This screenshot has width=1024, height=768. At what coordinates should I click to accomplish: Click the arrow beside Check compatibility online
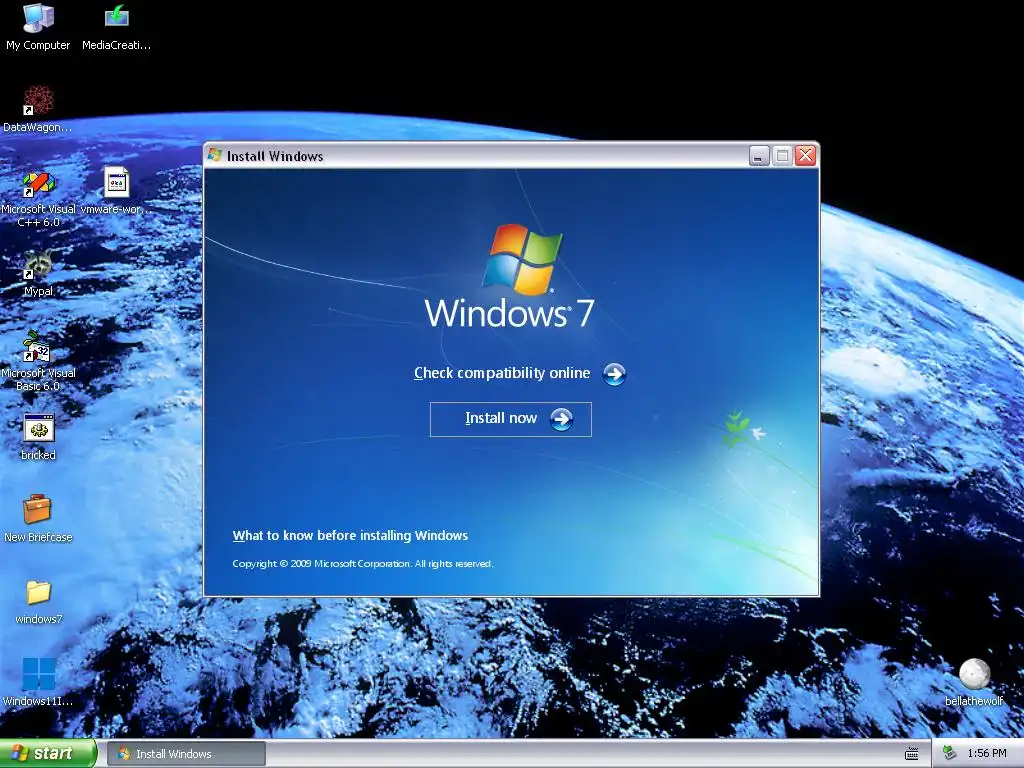tap(614, 374)
